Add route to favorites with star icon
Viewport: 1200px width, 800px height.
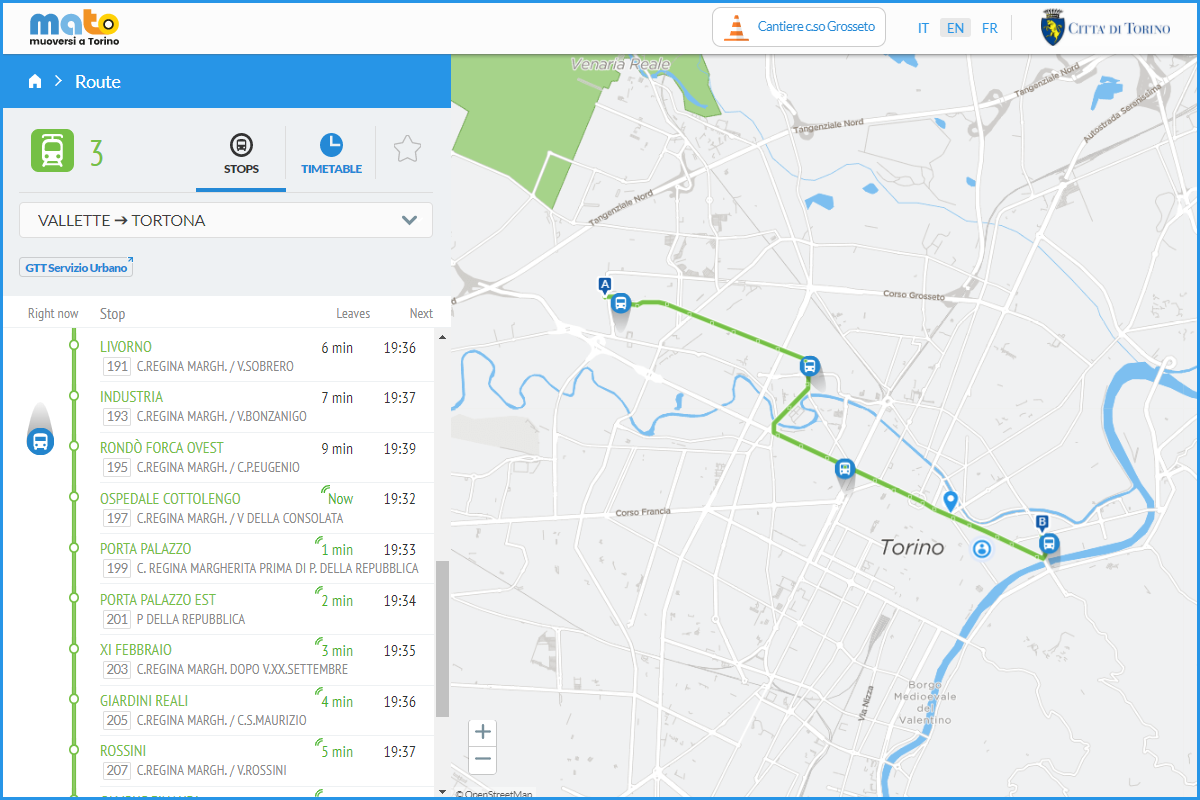407,150
